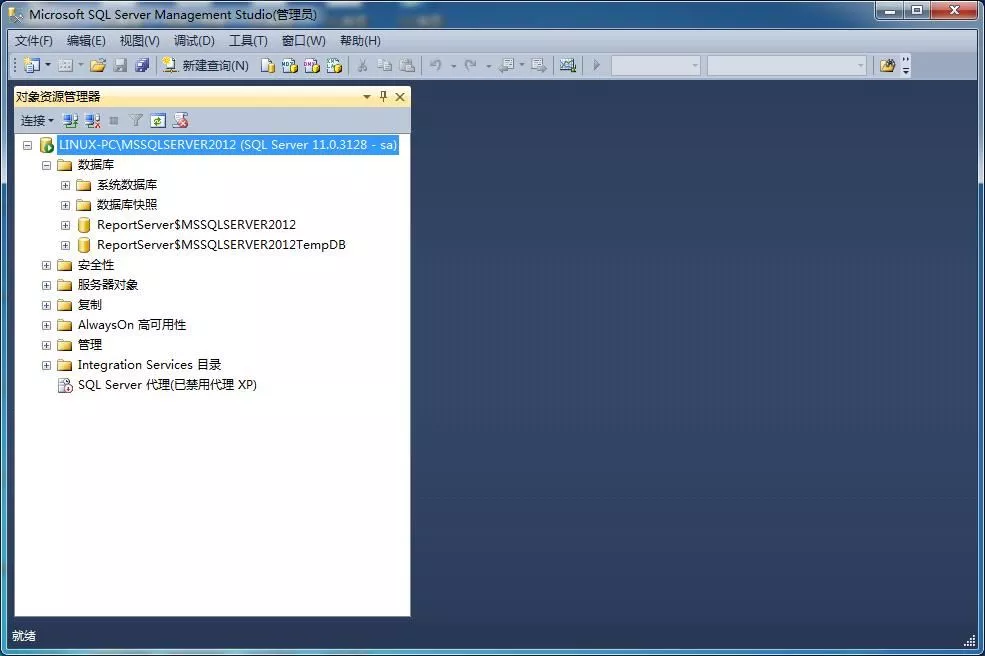Screen dimensions: 985x656
Task: Click the Analysis Services DMX Query icon
Action: click(312, 65)
